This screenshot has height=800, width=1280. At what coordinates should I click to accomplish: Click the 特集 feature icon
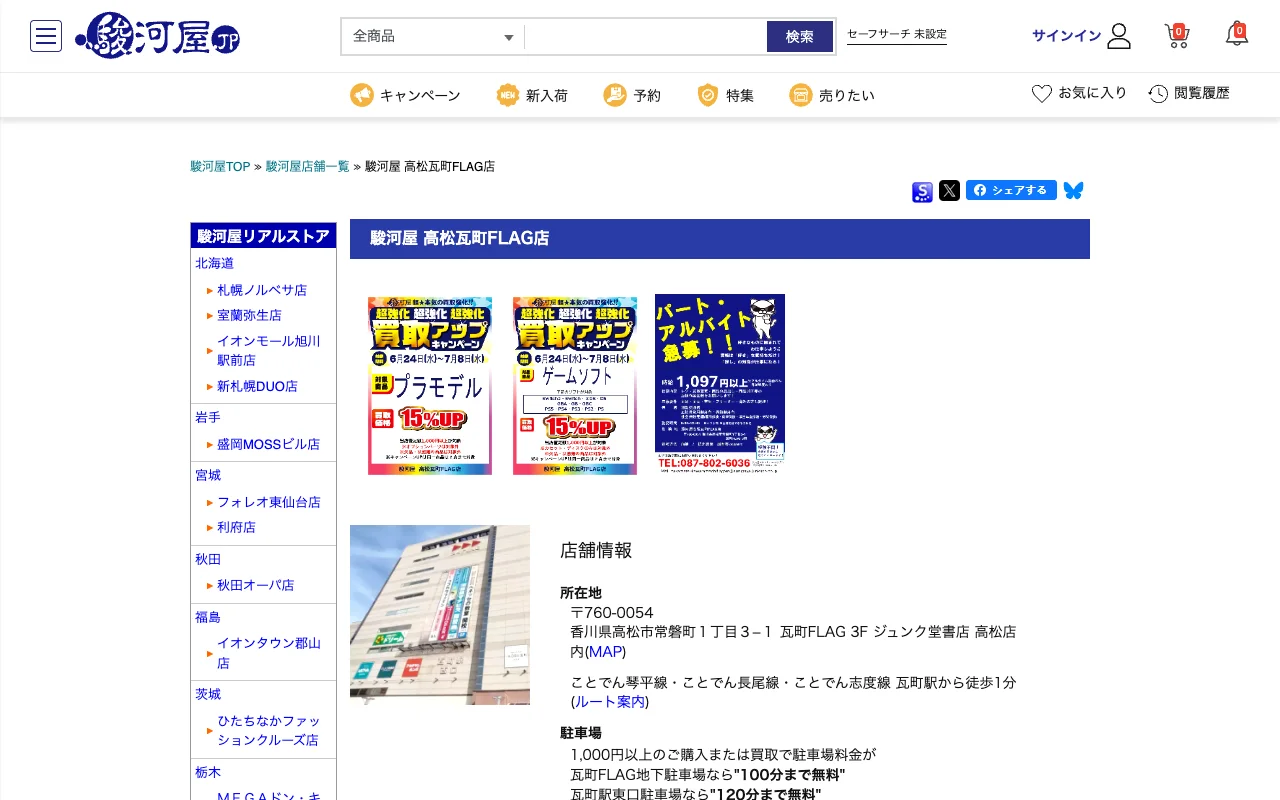tap(708, 95)
